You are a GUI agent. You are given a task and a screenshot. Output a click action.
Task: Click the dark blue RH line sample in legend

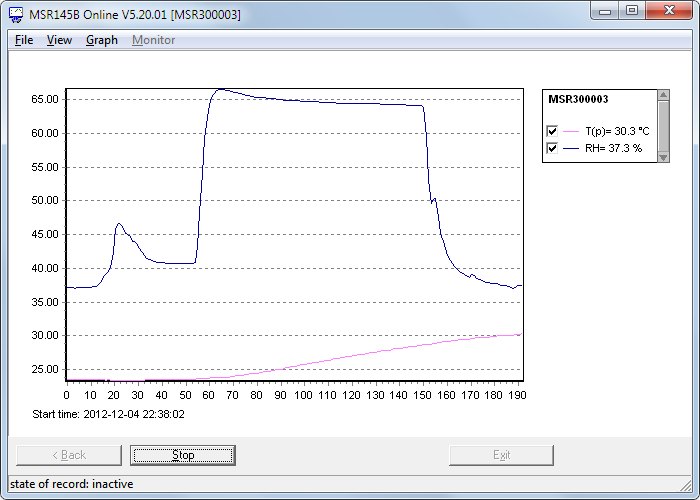tap(571, 149)
